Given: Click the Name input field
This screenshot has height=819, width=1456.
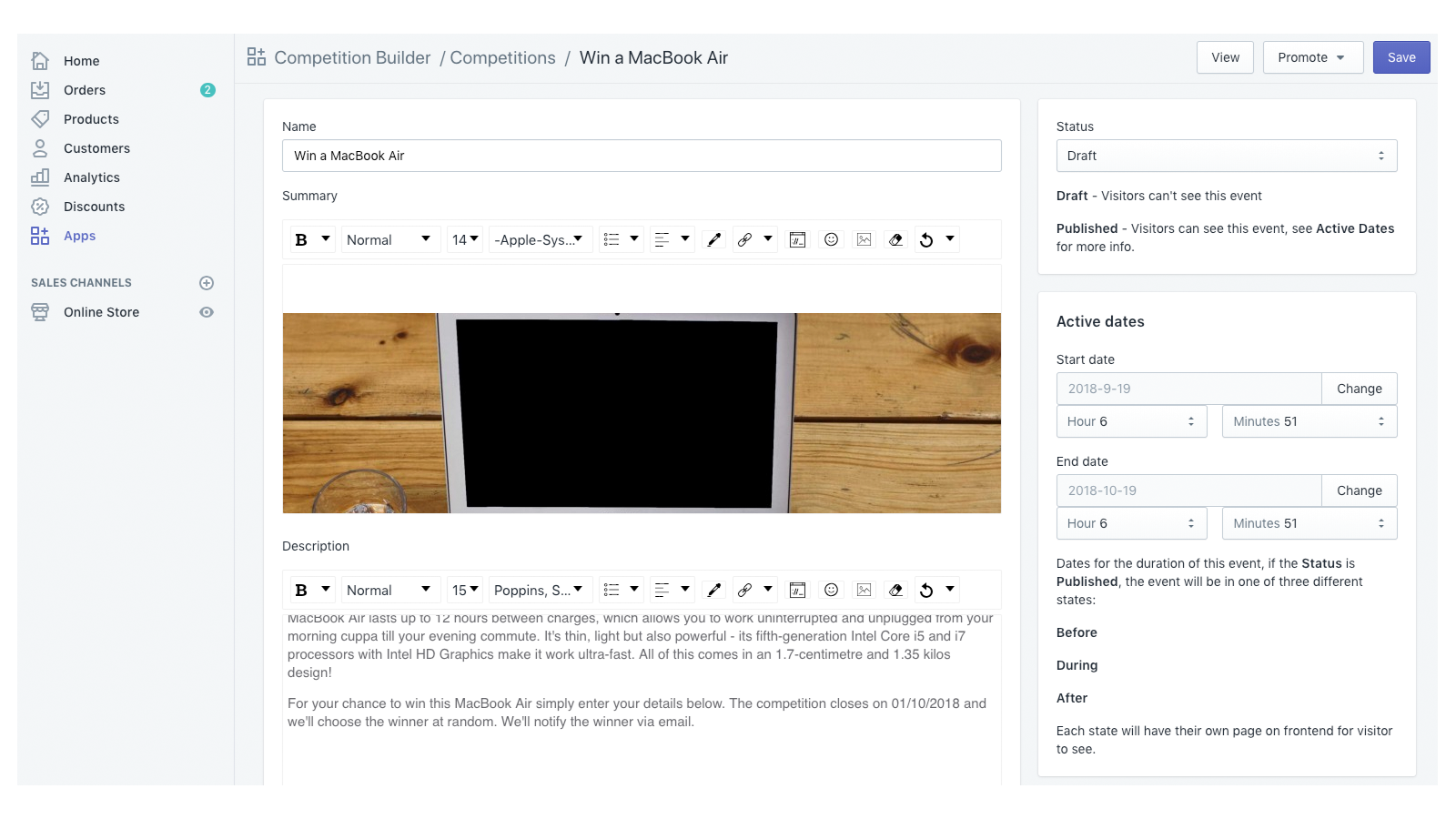Looking at the screenshot, I should click(x=642, y=156).
